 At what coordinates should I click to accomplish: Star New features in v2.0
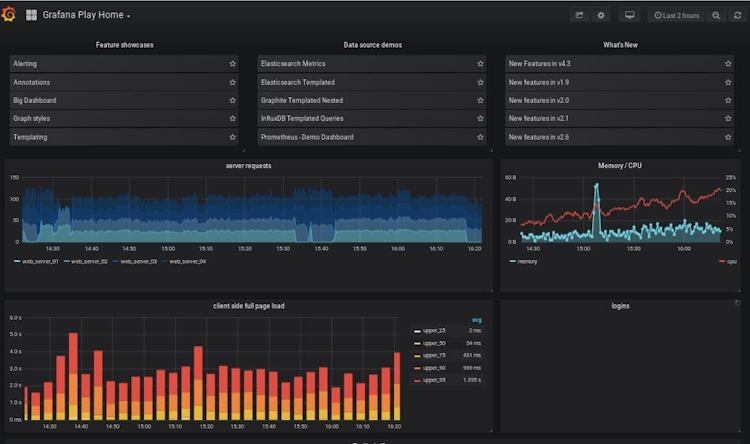[728, 100]
